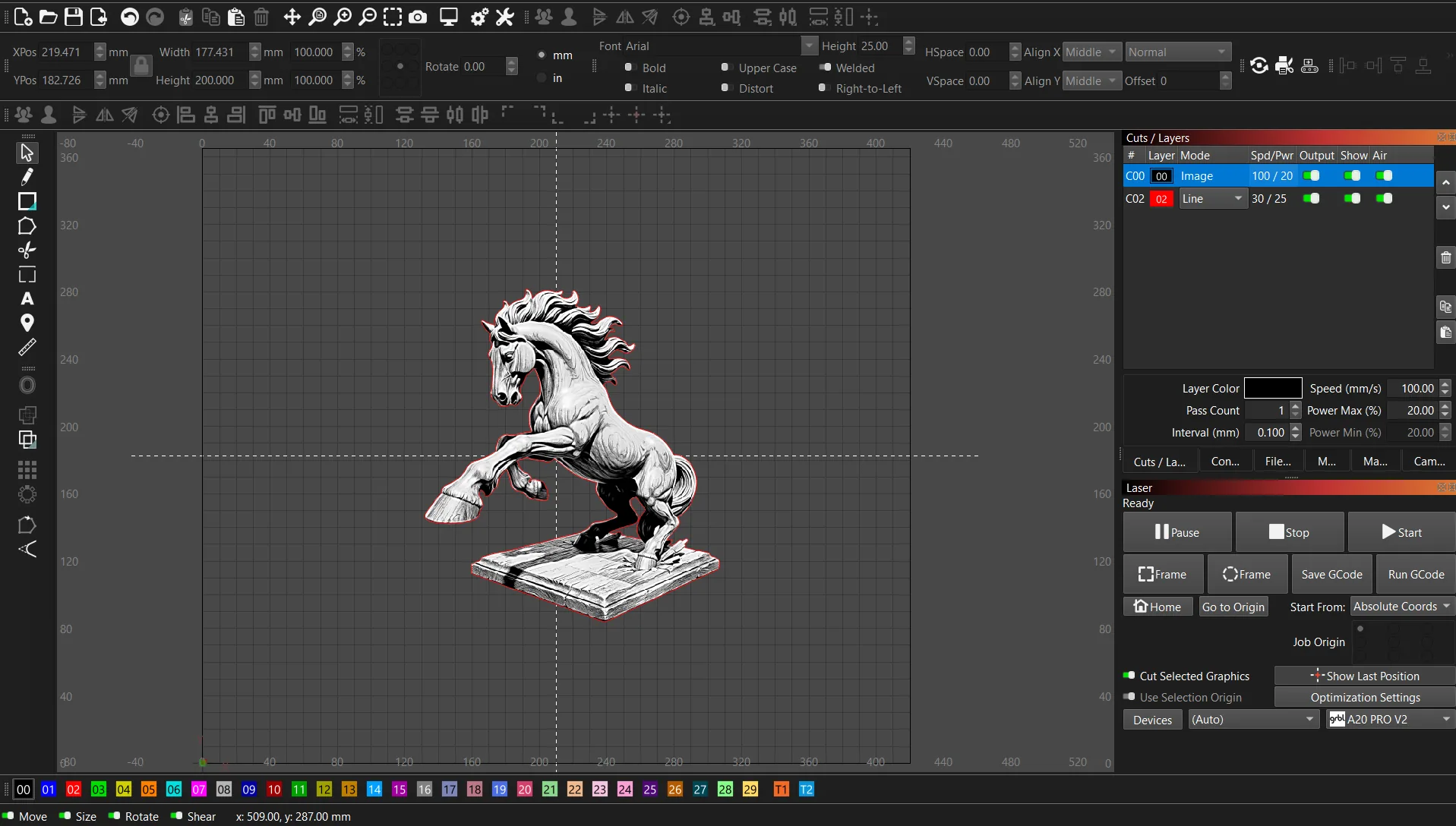Switch to the Cuts / La... tab
The width and height of the screenshot is (1456, 826).
point(1160,462)
